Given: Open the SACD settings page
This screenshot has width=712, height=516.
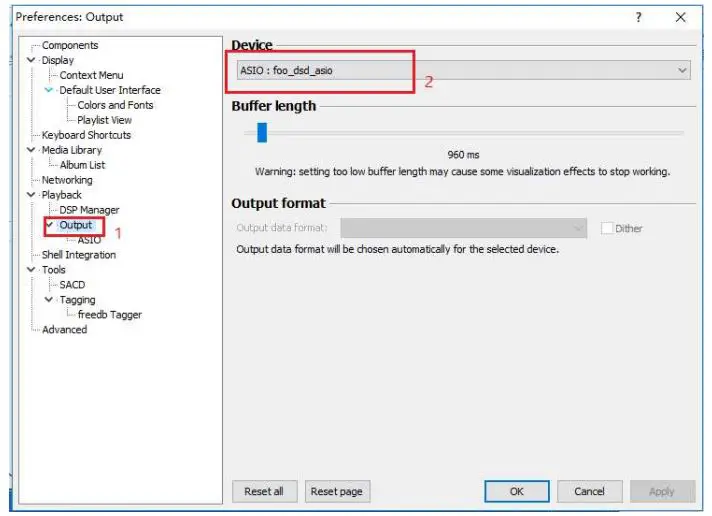Looking at the screenshot, I should coord(72,285).
